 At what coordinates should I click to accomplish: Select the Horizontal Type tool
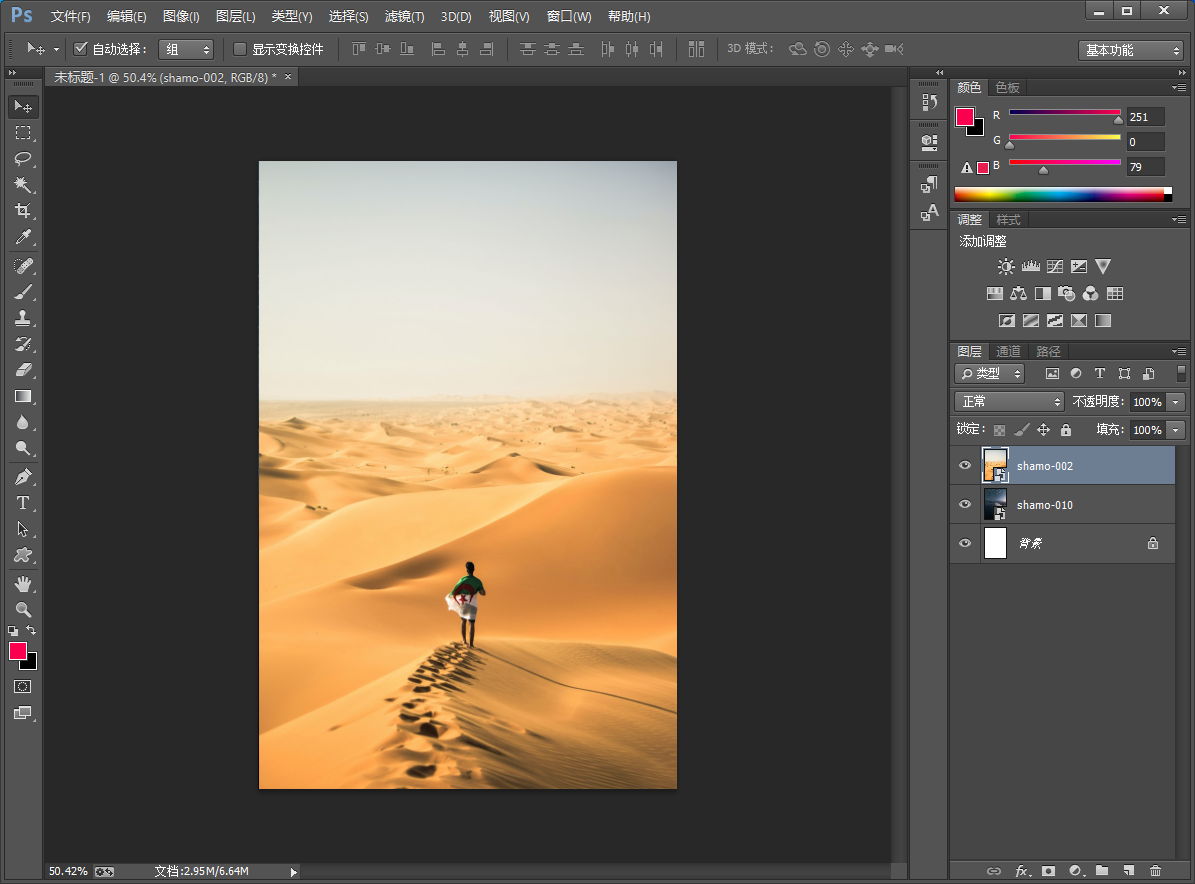[23, 503]
